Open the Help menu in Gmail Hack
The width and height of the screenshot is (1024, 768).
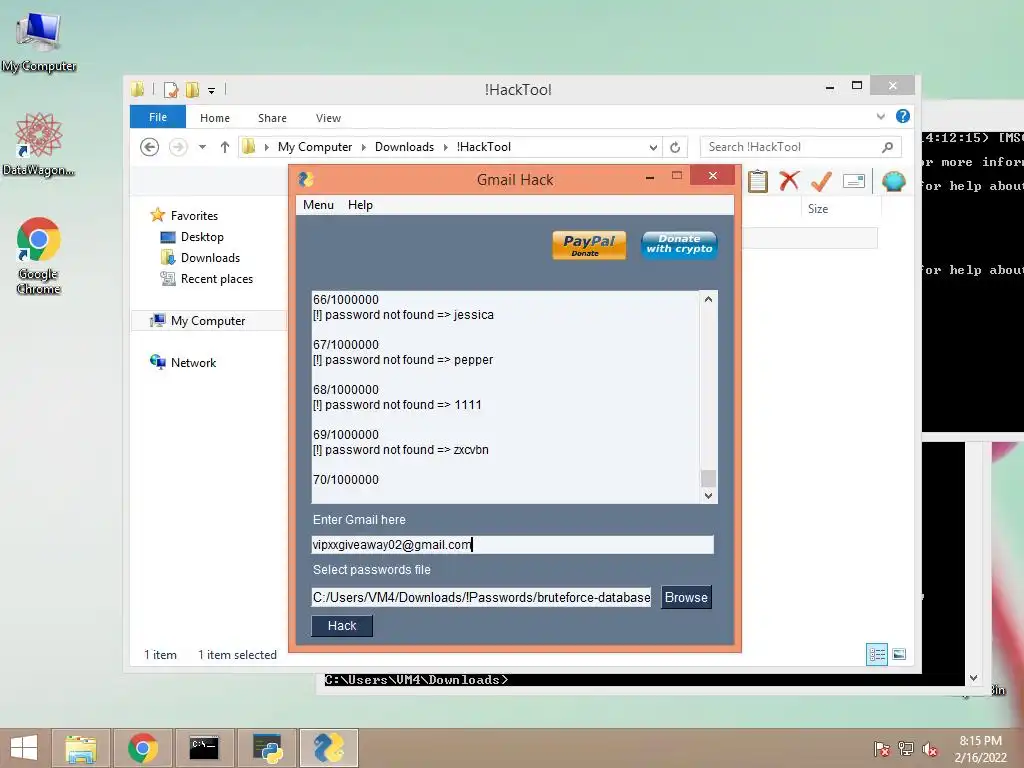tap(360, 205)
